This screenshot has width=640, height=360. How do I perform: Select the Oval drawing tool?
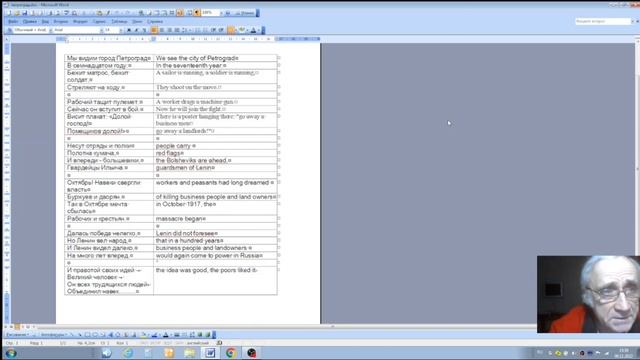tap(95, 335)
